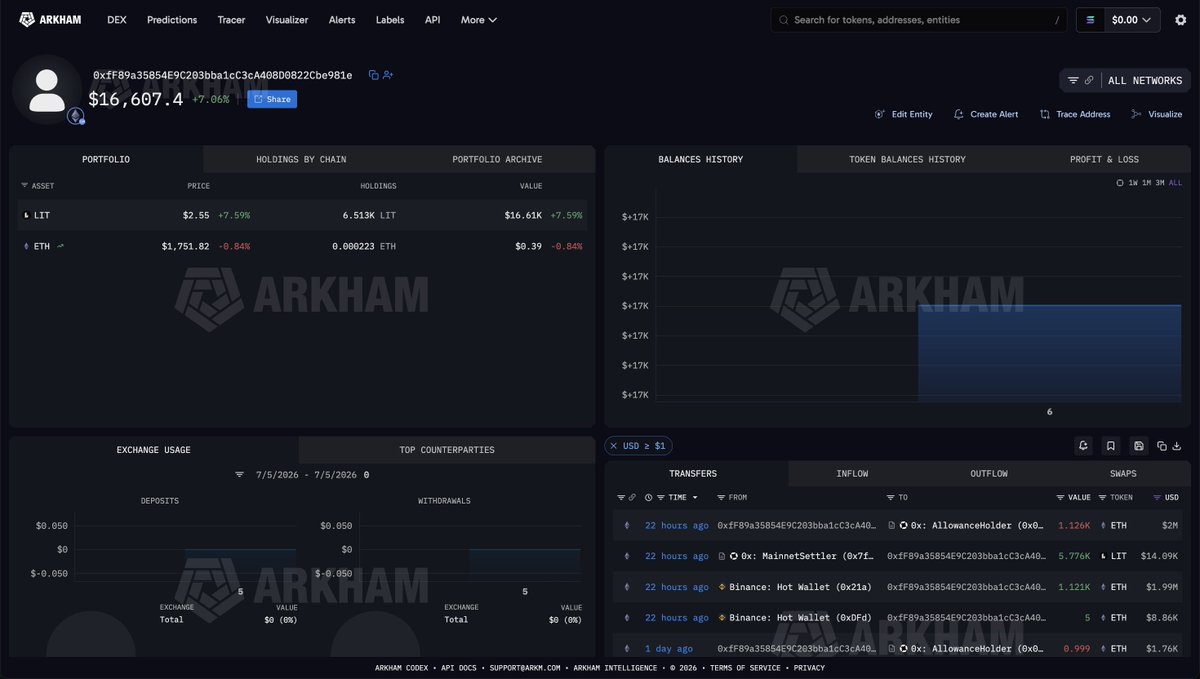Open the API Docs footer link
This screenshot has width=1200, height=679.
461,668
